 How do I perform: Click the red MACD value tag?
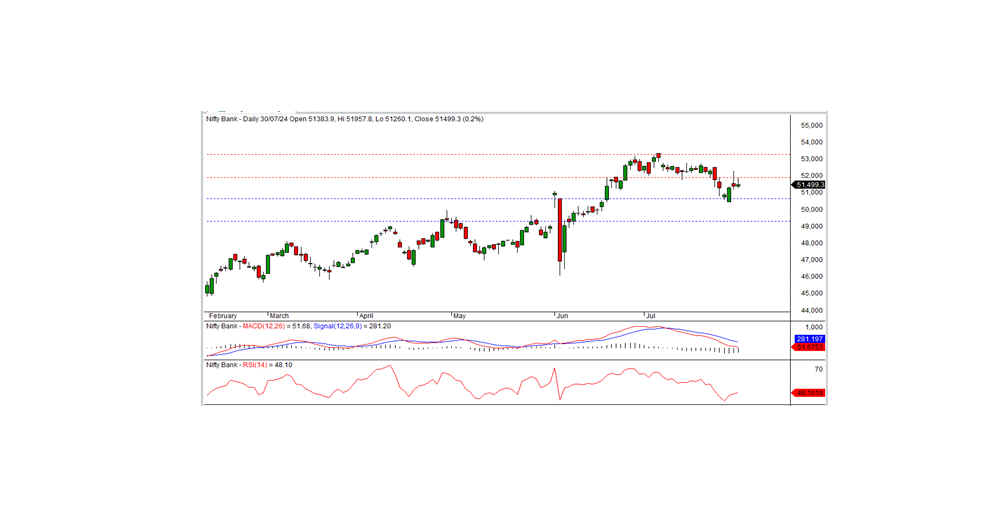pyautogui.click(x=809, y=348)
